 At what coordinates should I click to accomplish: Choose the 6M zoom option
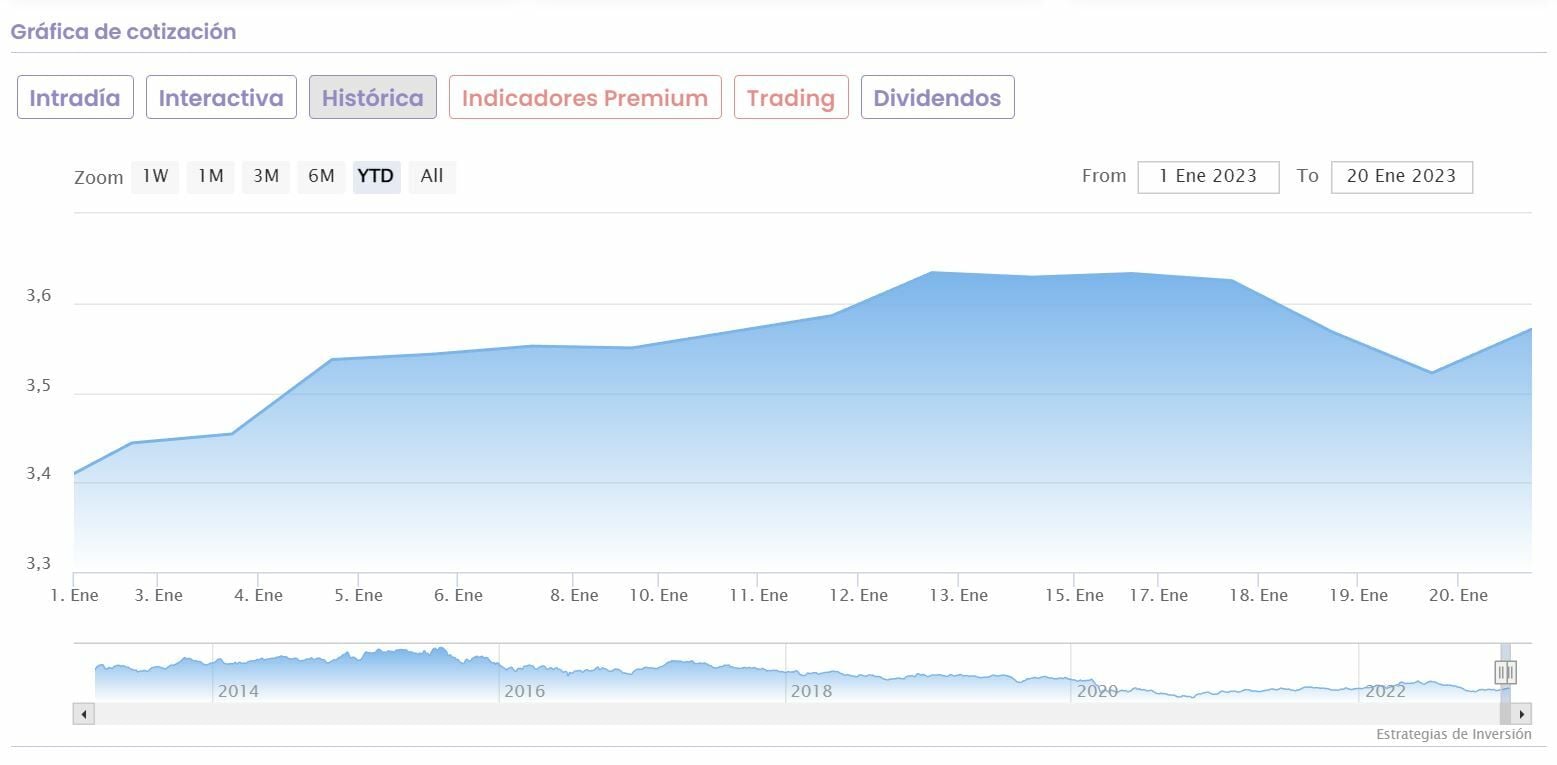[x=321, y=177]
